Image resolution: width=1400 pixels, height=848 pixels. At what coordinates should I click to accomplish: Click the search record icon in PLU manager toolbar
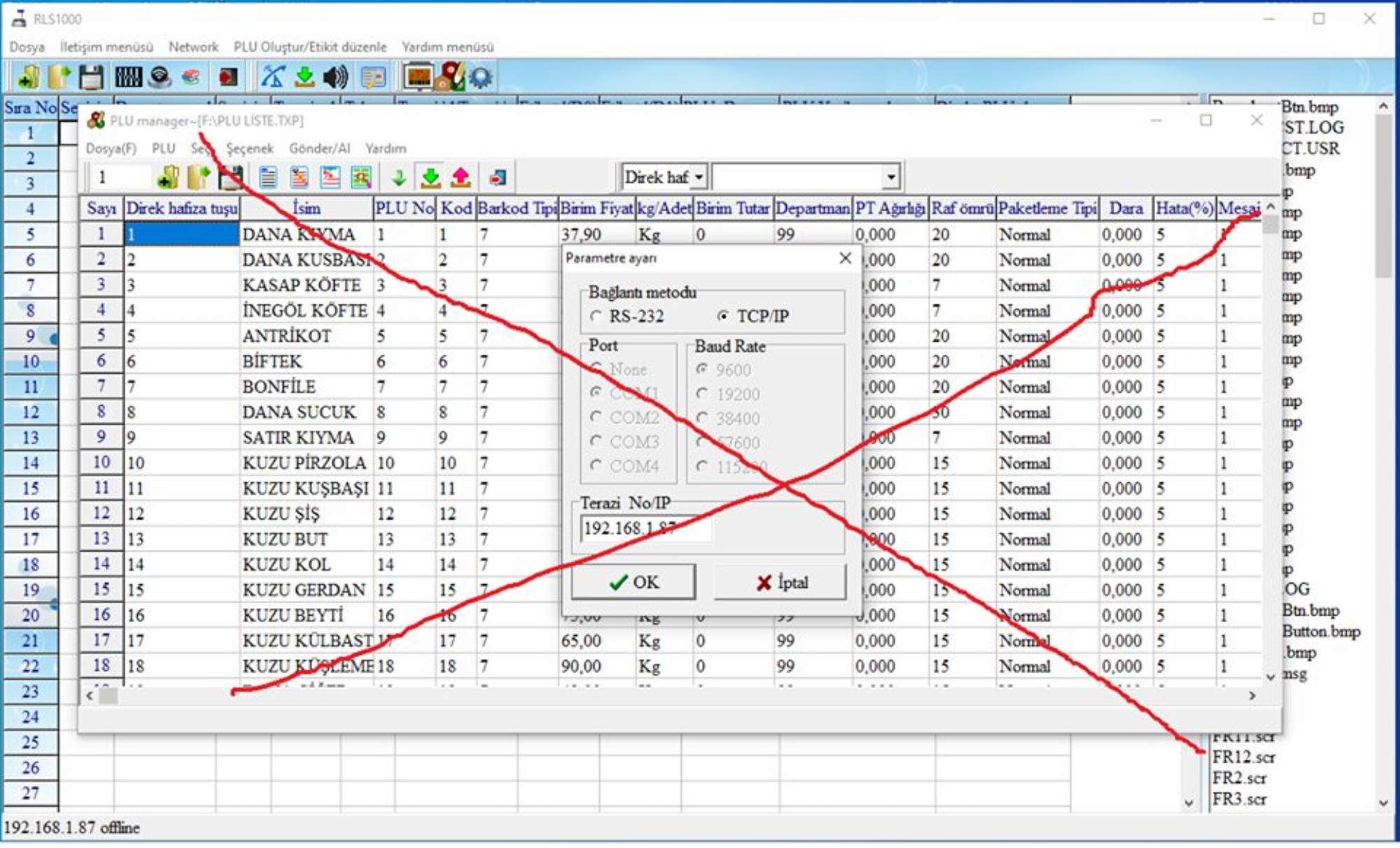coord(360,178)
